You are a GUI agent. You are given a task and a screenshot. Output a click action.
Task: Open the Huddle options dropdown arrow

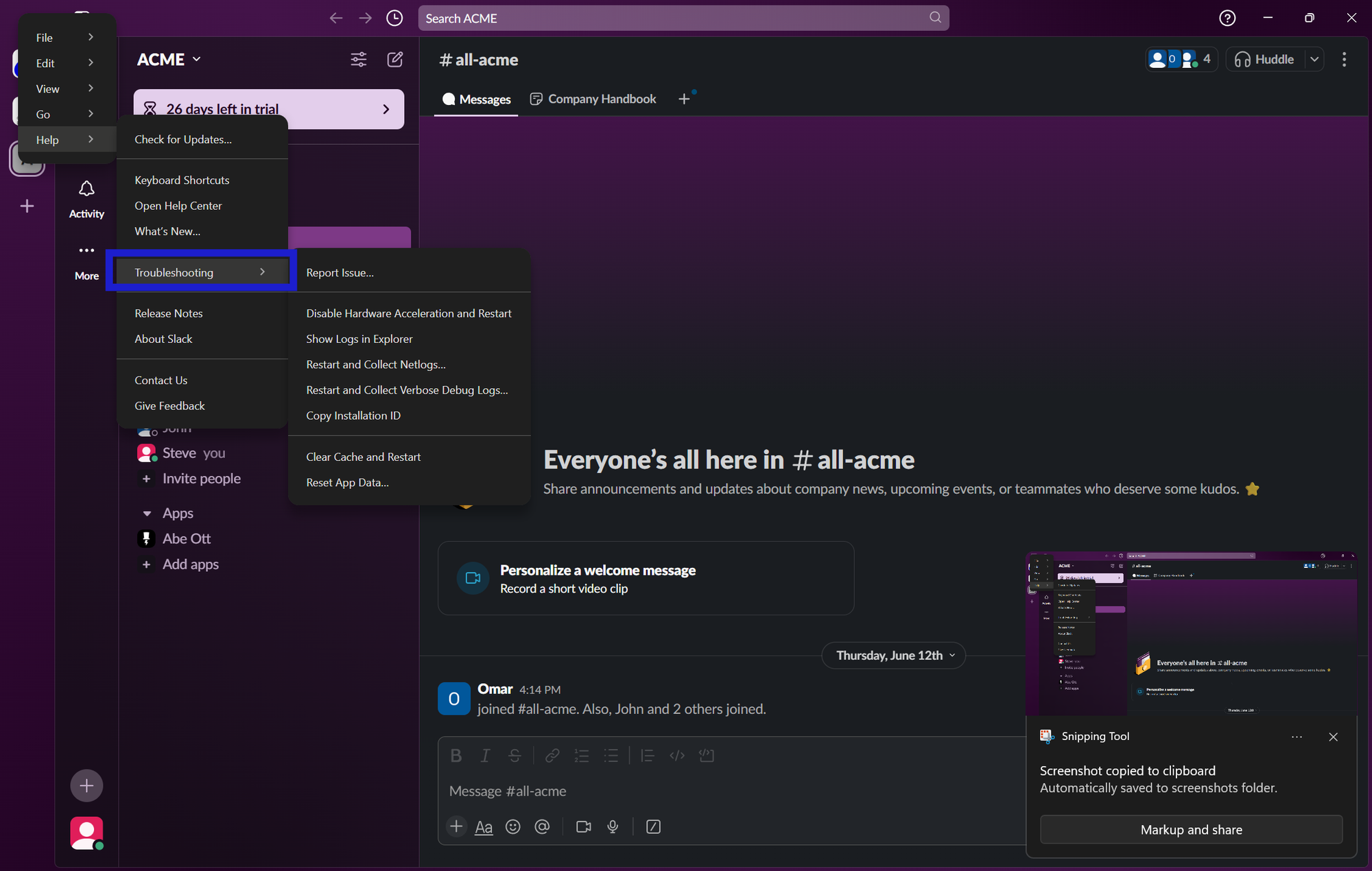click(x=1314, y=60)
